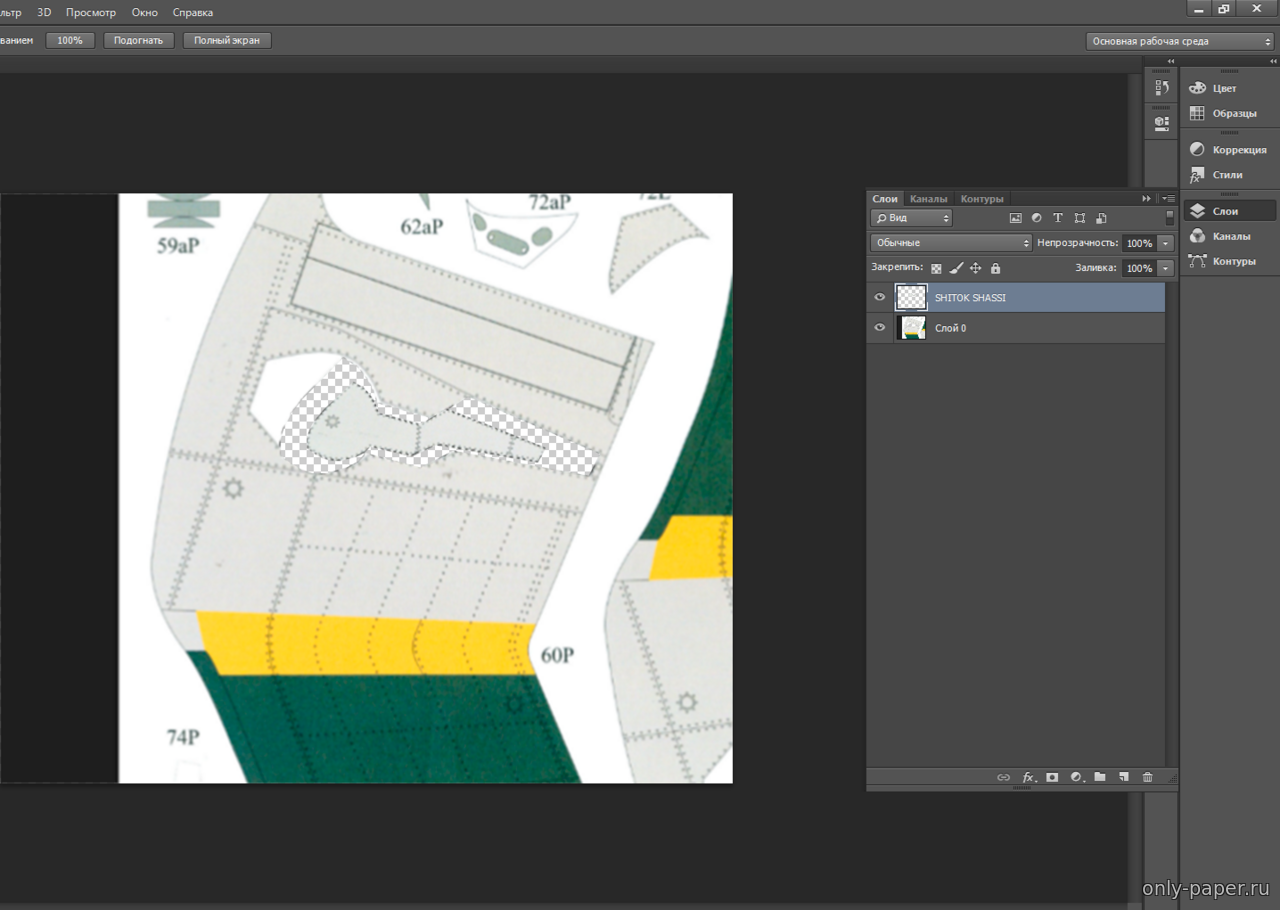Open the fill (Заливка) slider arrow
1280x910 pixels.
pos(1165,268)
